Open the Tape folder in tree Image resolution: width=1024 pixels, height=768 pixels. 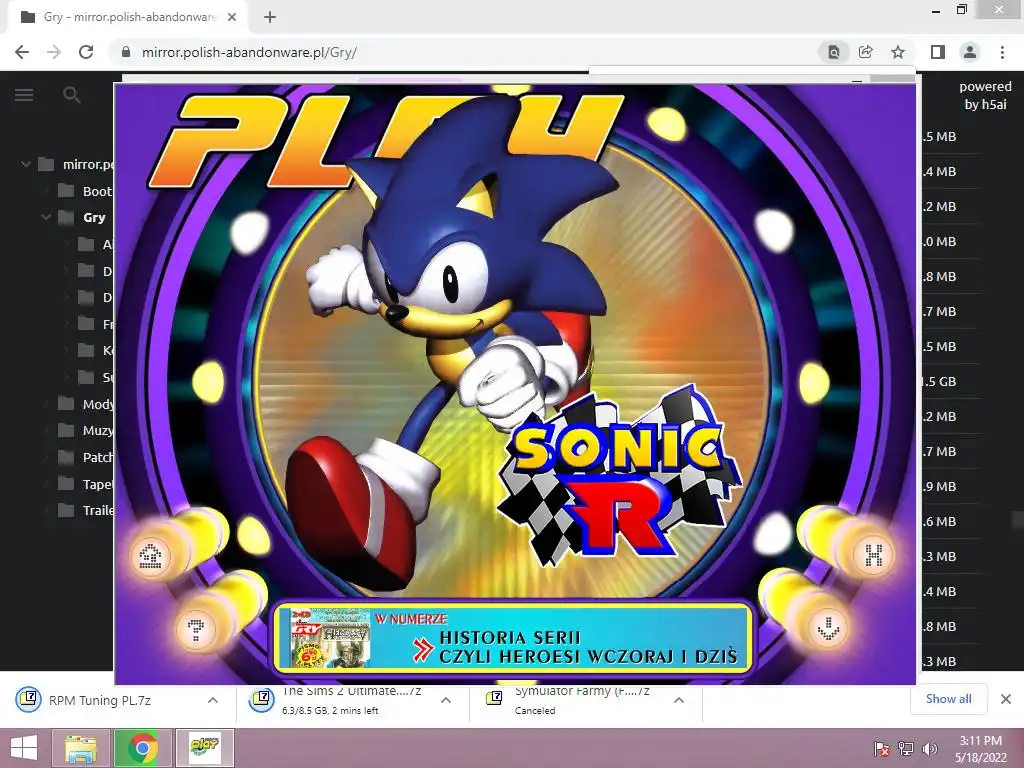(x=86, y=484)
